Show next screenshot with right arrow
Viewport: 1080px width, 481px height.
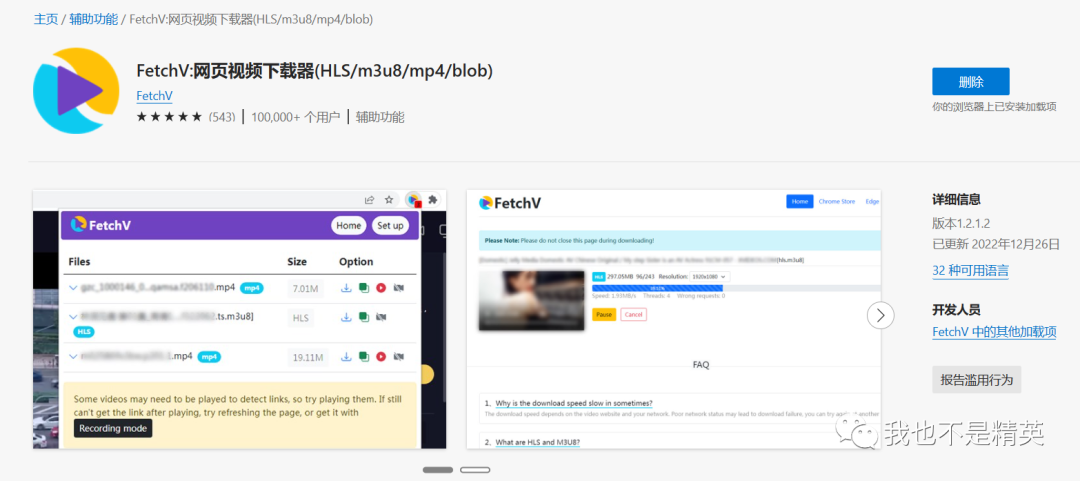(x=880, y=316)
